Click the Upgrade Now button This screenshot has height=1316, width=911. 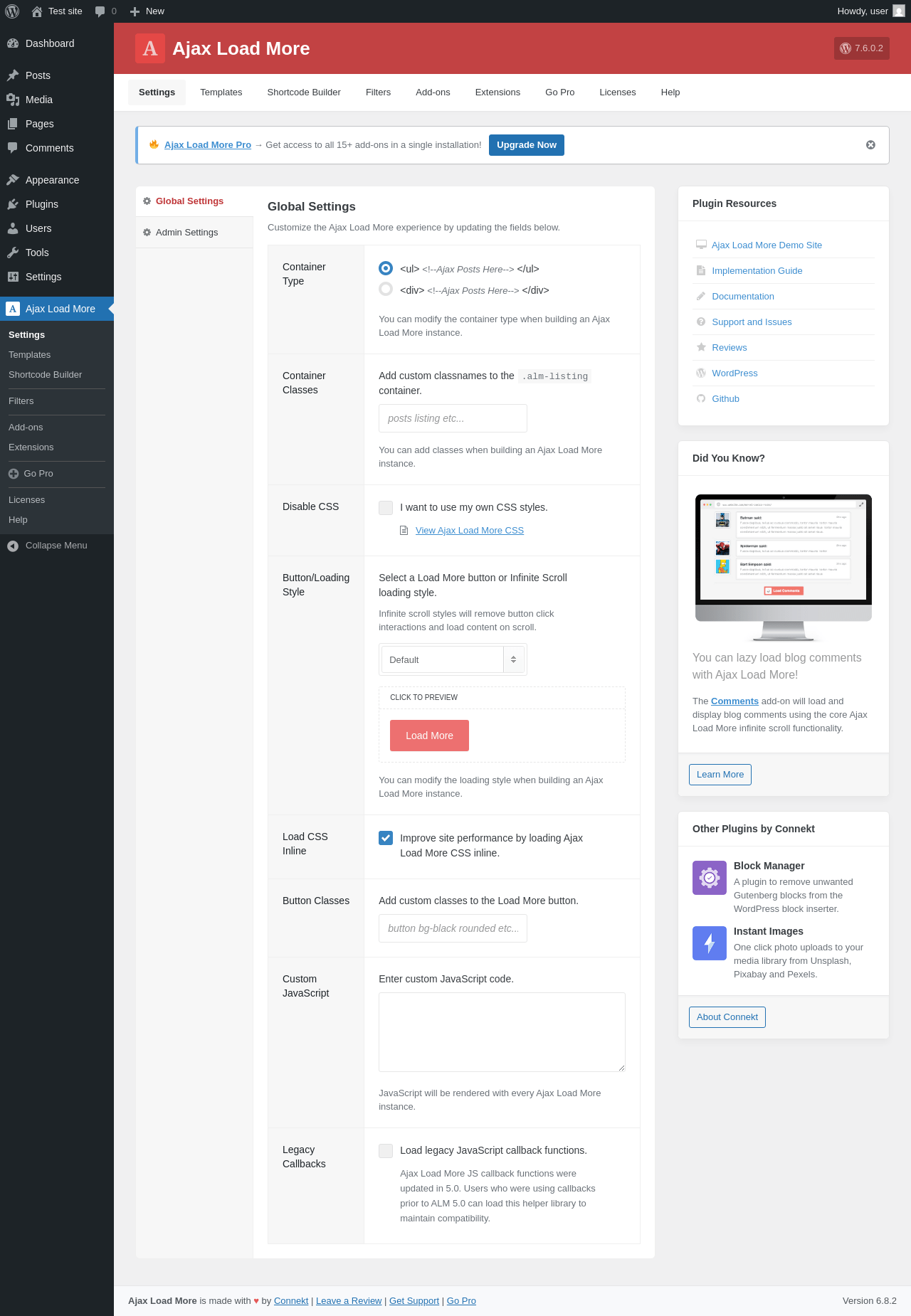click(527, 145)
